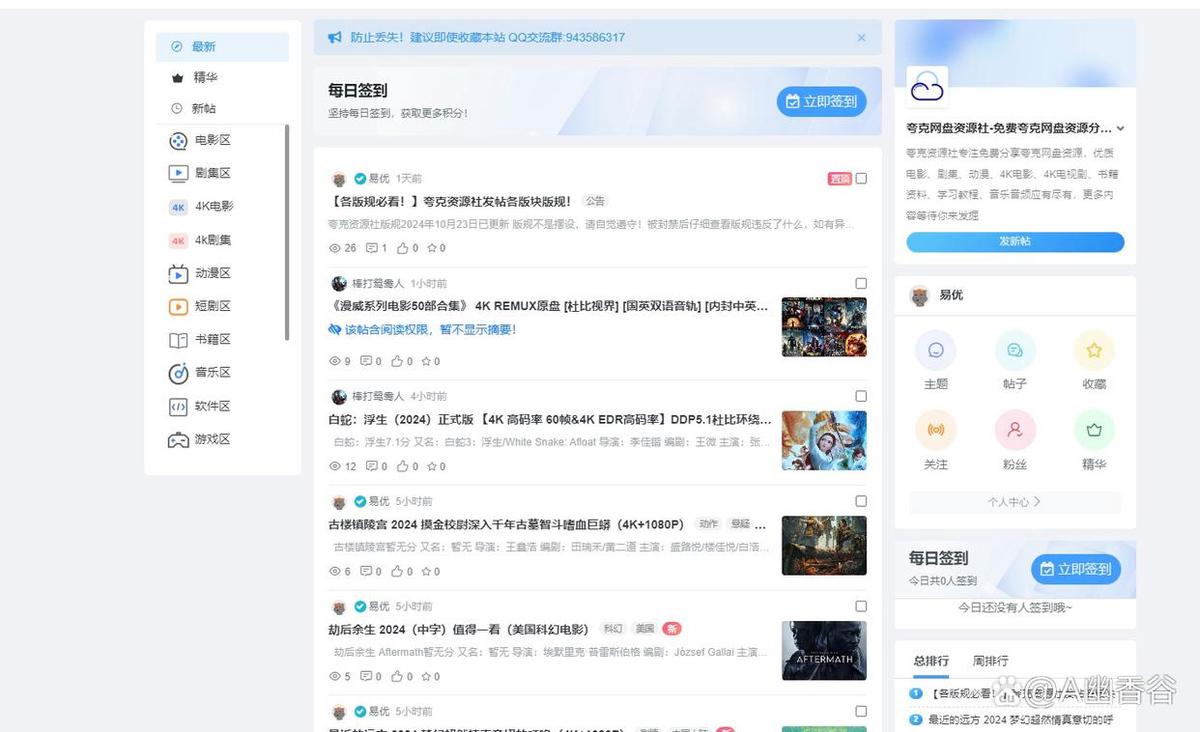Click 公告 tag on 各版规必看 post
Image resolution: width=1200 pixels, height=732 pixels.
[x=595, y=202]
